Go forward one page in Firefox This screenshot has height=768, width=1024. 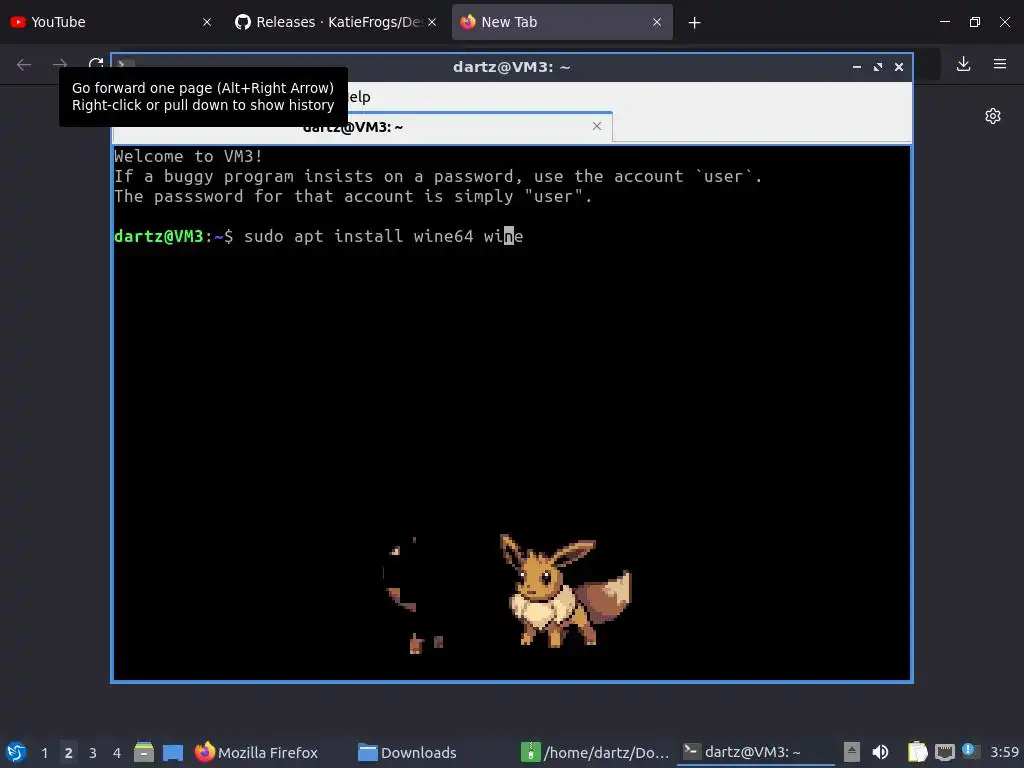(59, 64)
